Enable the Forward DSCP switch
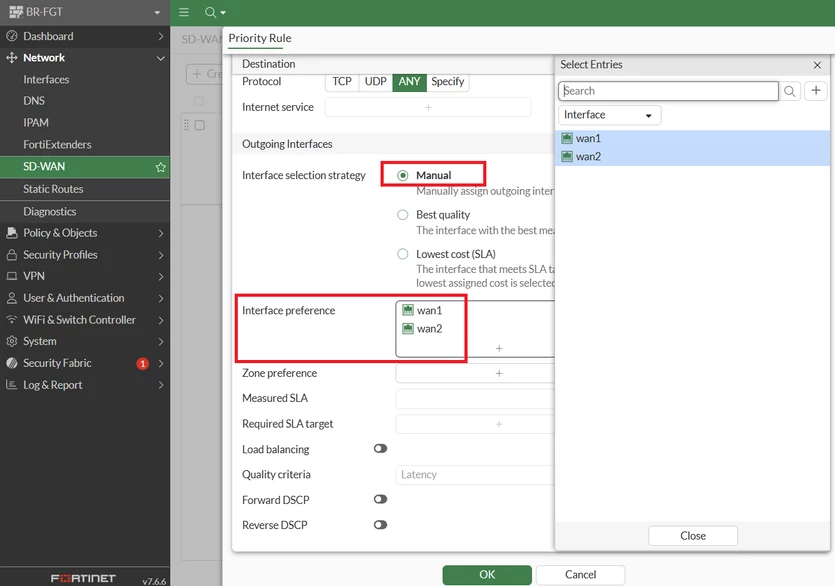The image size is (835, 586). tap(380, 499)
